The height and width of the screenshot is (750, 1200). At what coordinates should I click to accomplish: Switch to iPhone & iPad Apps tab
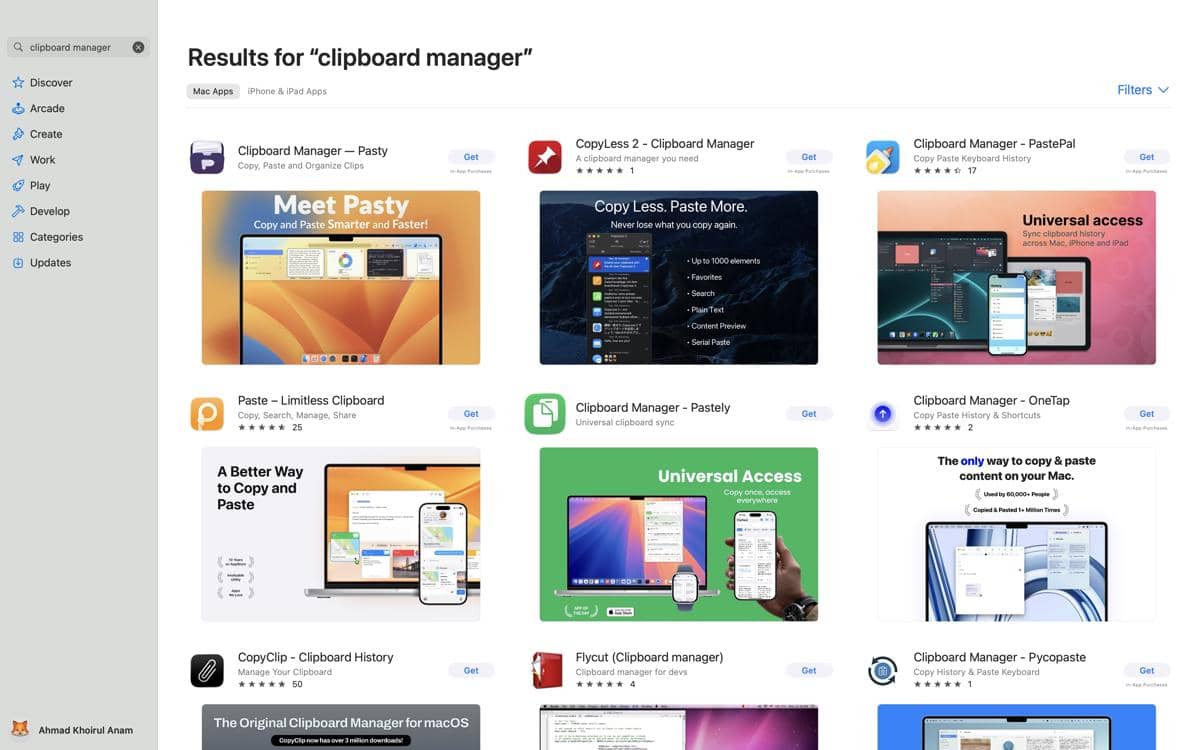point(287,91)
